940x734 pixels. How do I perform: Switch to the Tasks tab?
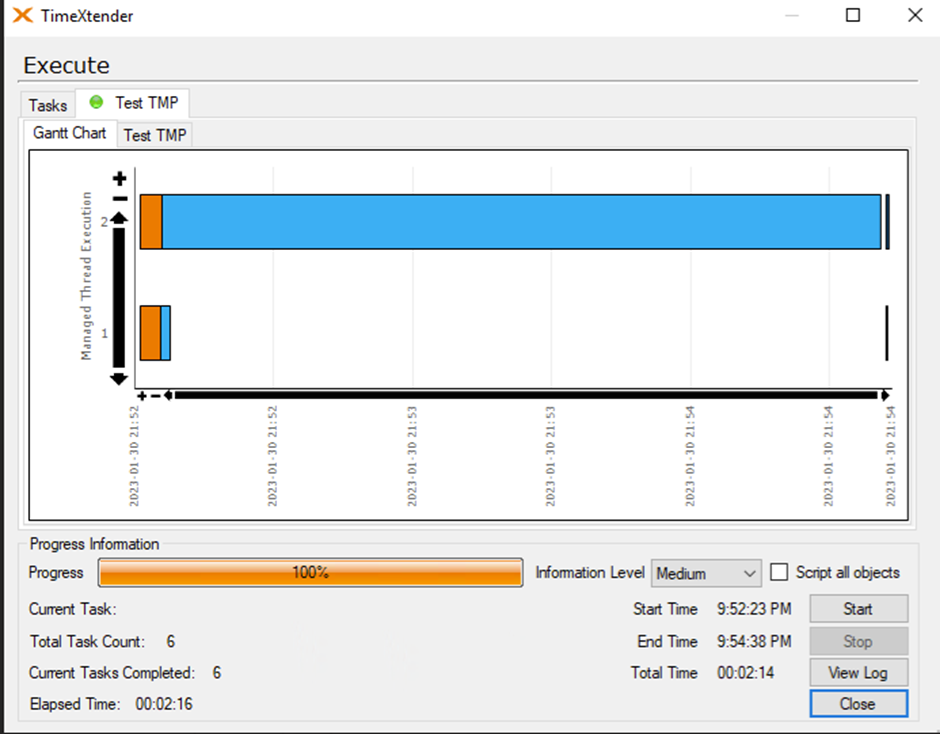(x=48, y=105)
